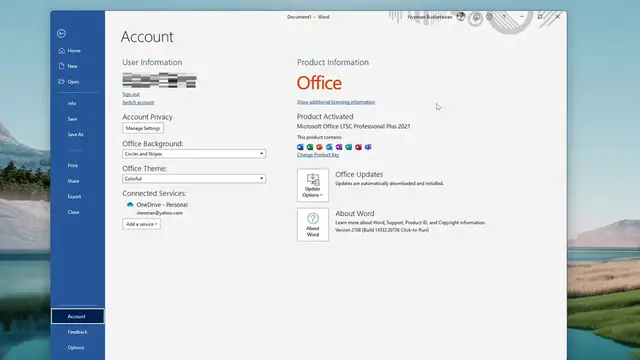
Task: Open the Export page
Action: [x=74, y=197]
